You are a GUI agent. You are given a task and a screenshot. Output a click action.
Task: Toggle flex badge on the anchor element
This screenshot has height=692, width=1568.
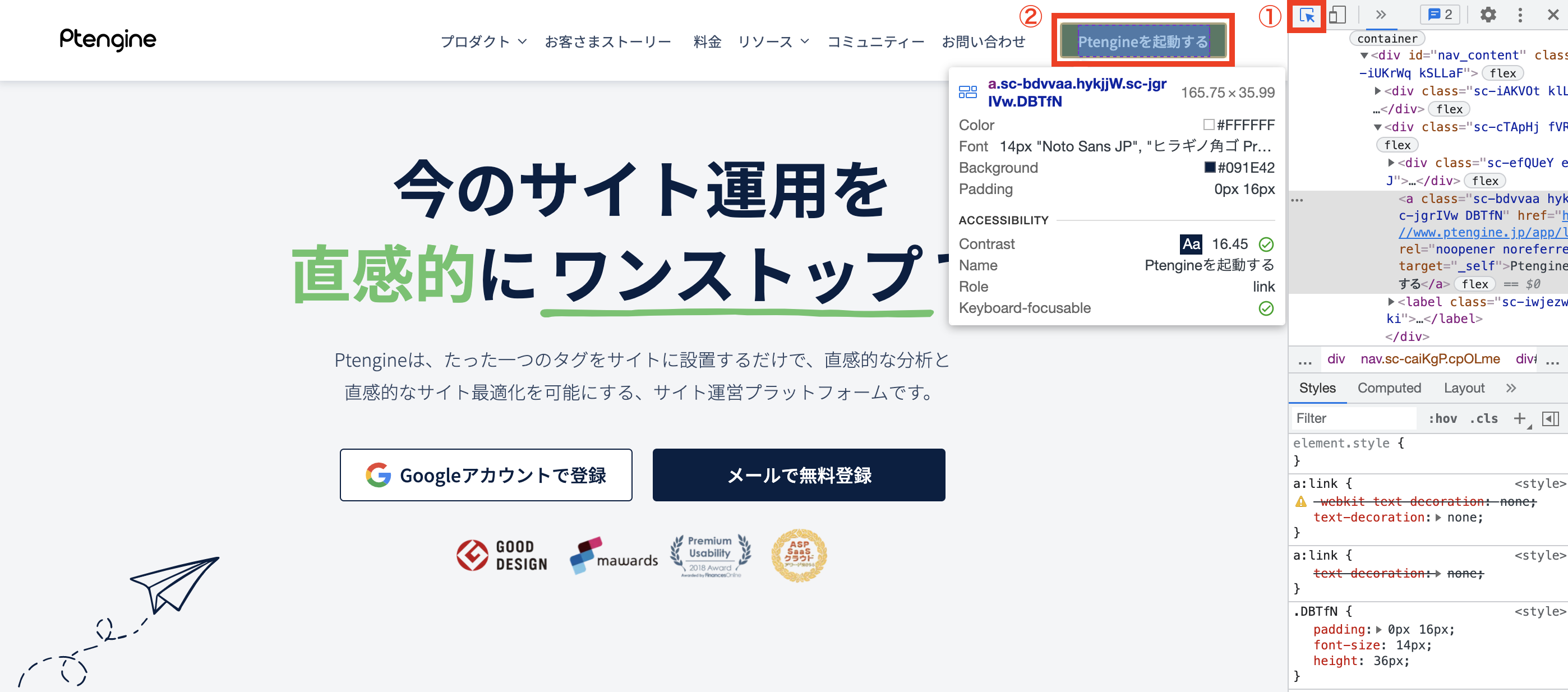point(1474,284)
